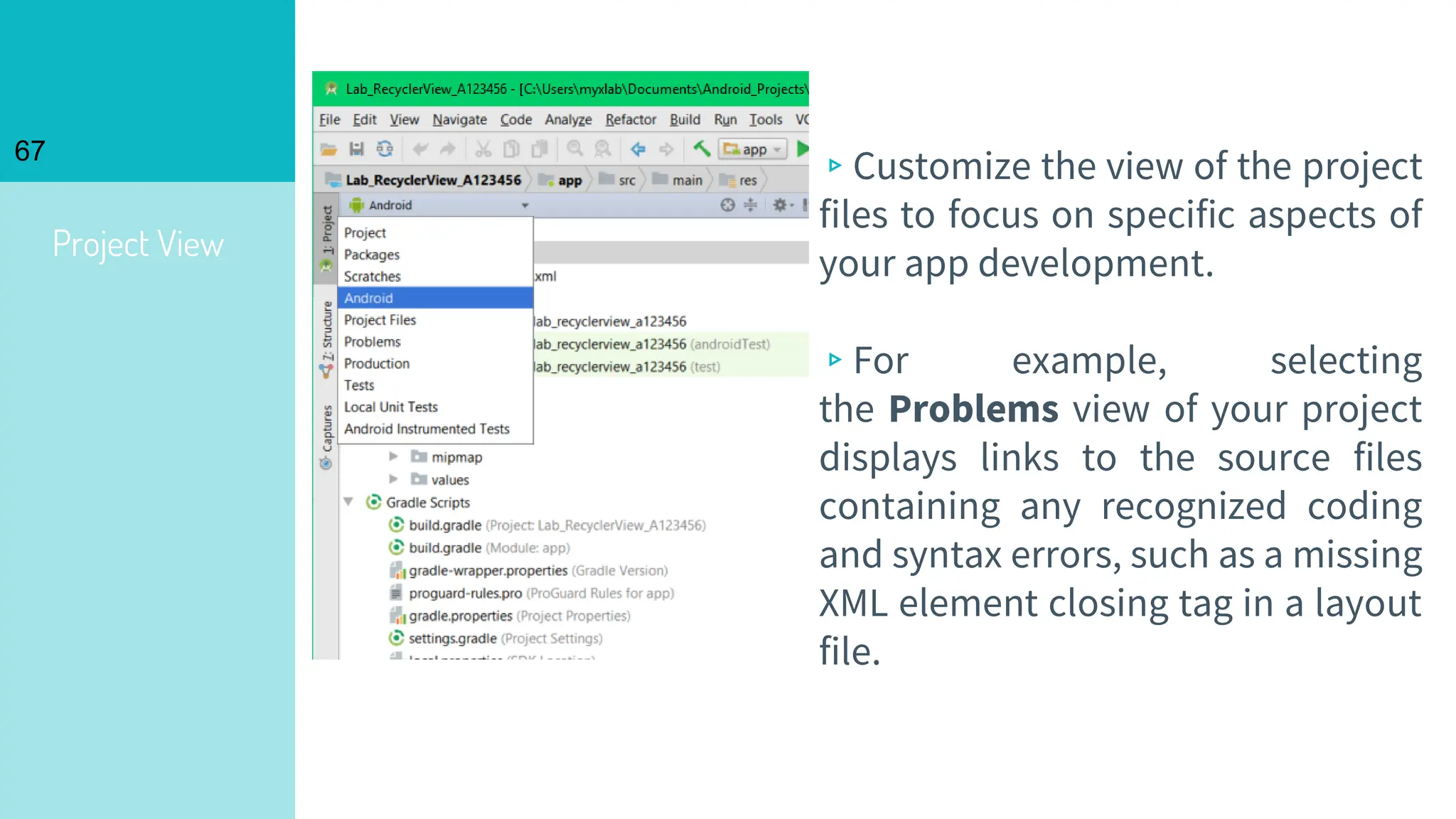Viewport: 1456px width, 819px height.
Task: Select Project in the view dropdown list
Action: click(435, 232)
